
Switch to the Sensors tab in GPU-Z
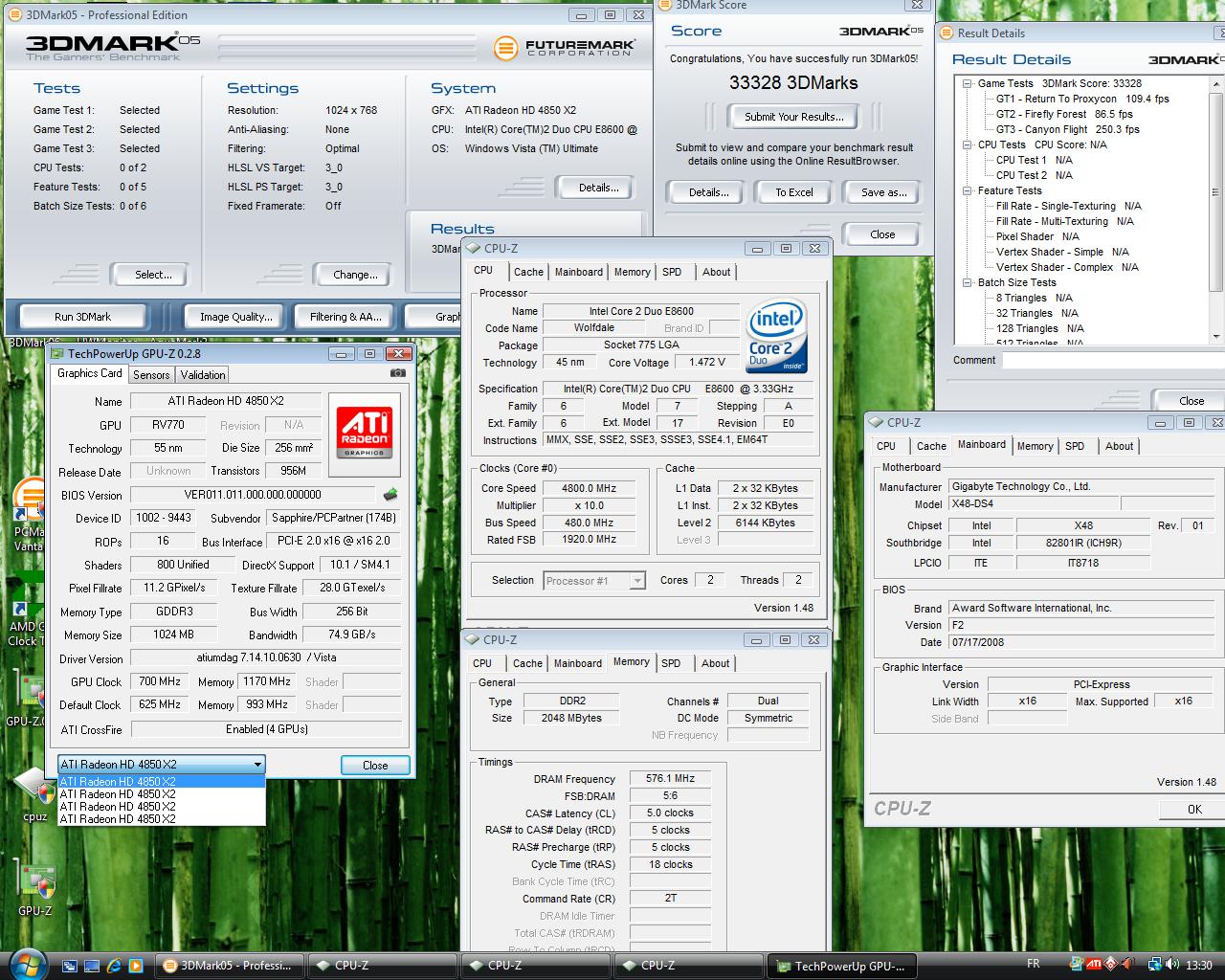click(x=151, y=375)
